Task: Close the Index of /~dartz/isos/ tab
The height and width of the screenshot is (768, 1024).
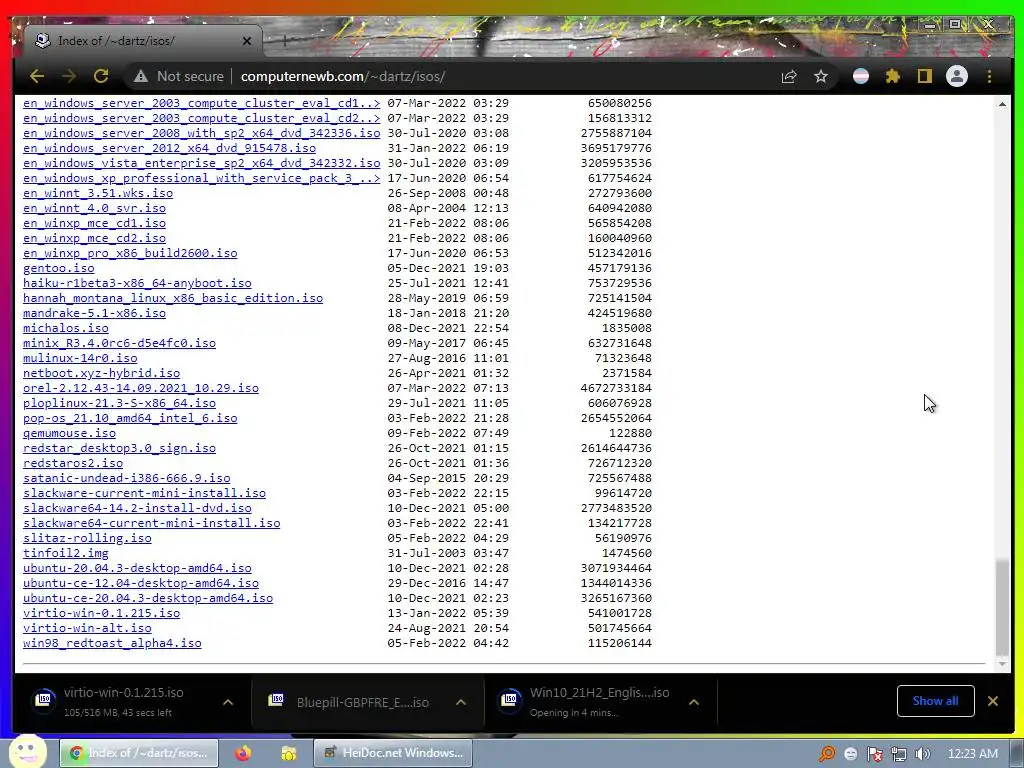Action: 247,40
